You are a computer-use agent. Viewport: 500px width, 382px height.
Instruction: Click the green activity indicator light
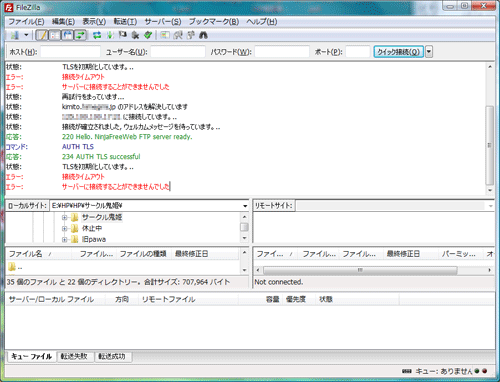477,371
